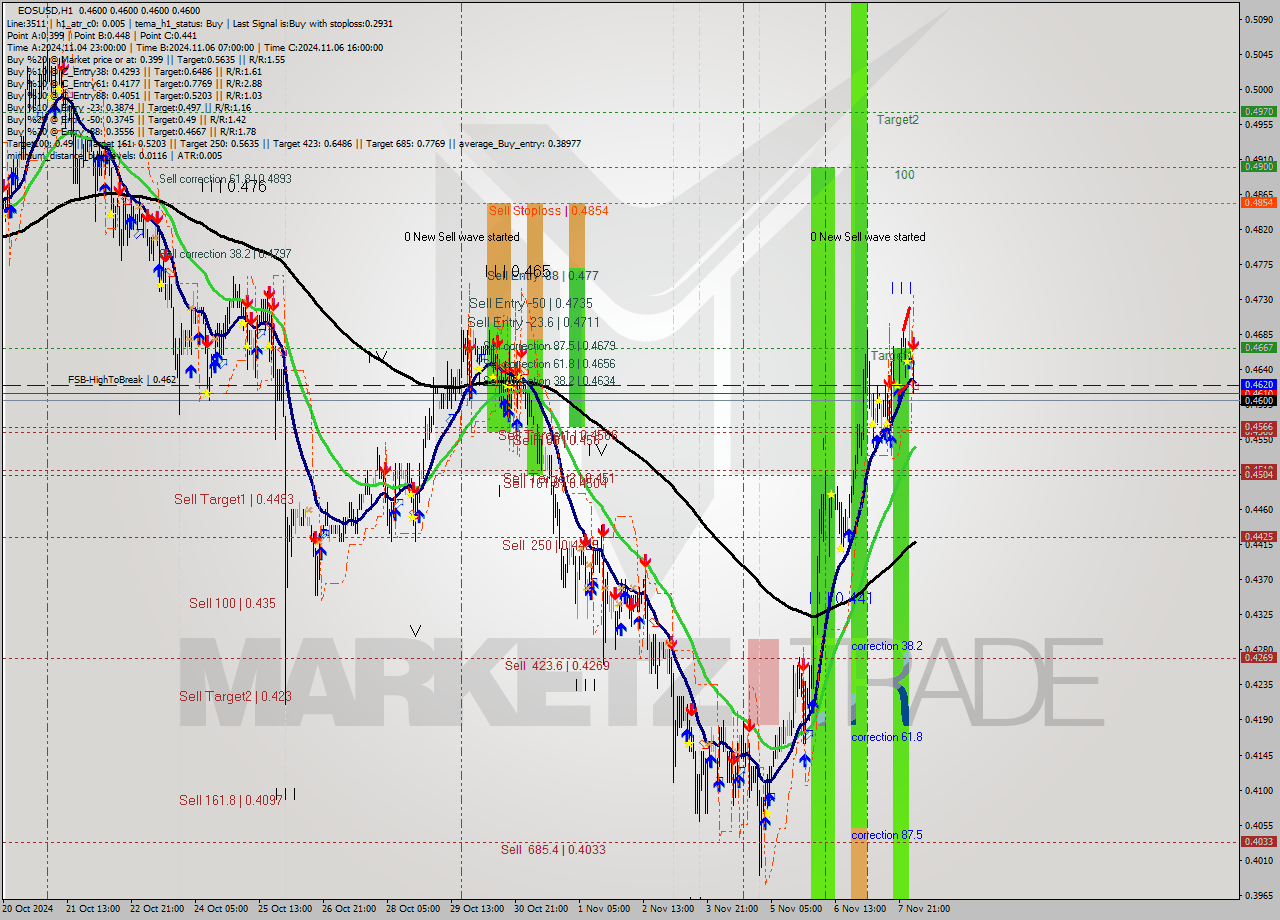Click the 'Sell 100 | 0.435' label
The image size is (1280, 920).
[232, 603]
